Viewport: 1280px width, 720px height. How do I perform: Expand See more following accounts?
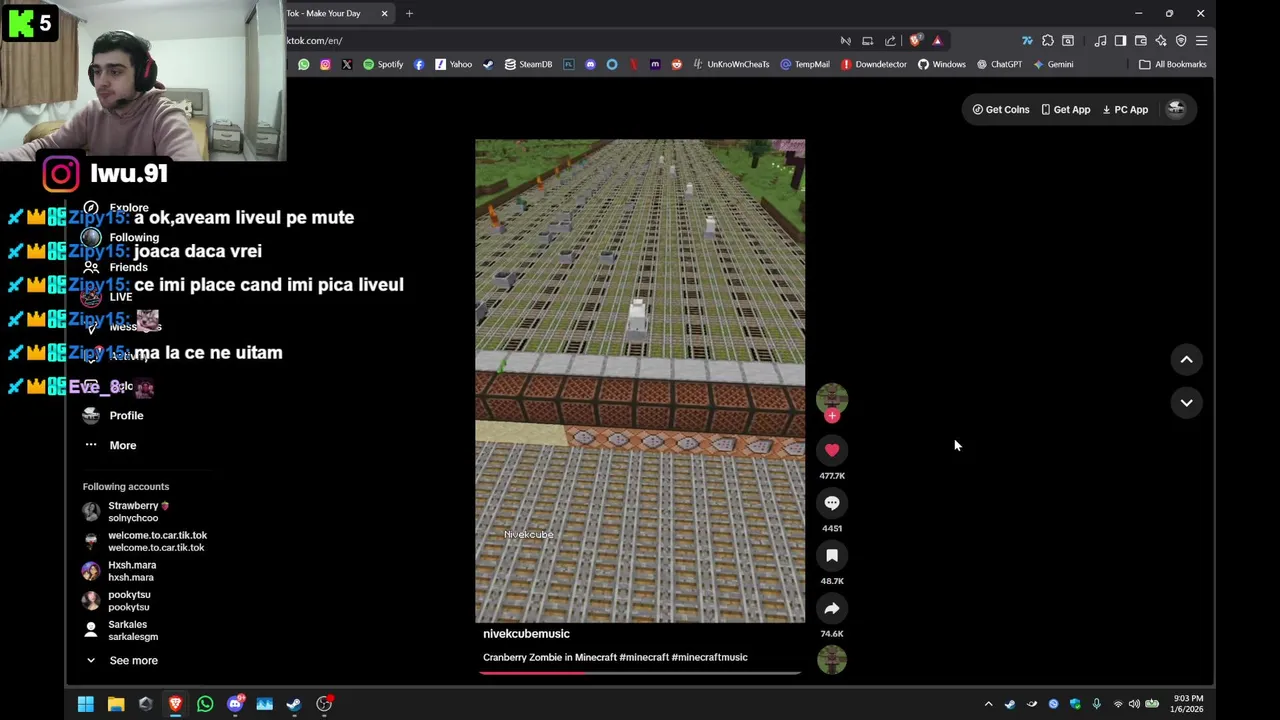point(121,660)
